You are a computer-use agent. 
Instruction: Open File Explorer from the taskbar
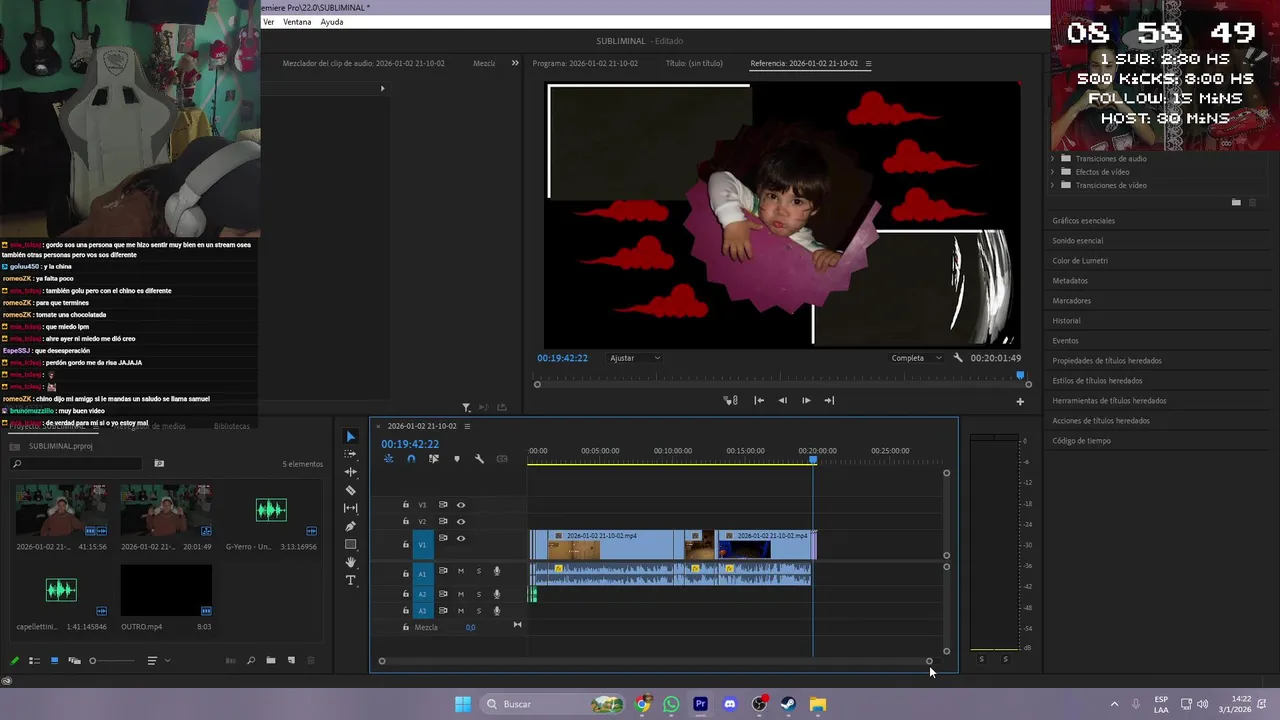[818, 704]
